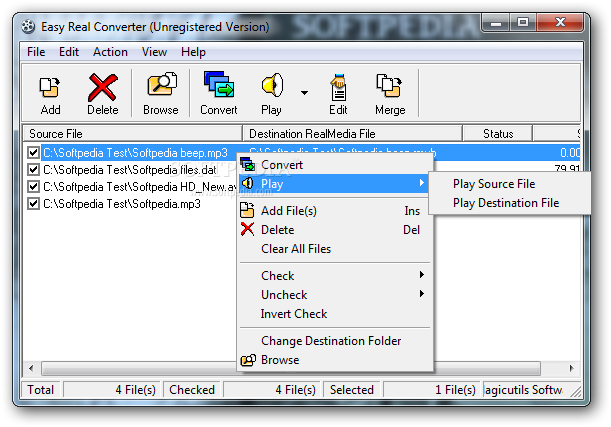Screen dimensions: 611x427
Task: Click the Selected 1 File(s) status bar value
Action: (431, 390)
